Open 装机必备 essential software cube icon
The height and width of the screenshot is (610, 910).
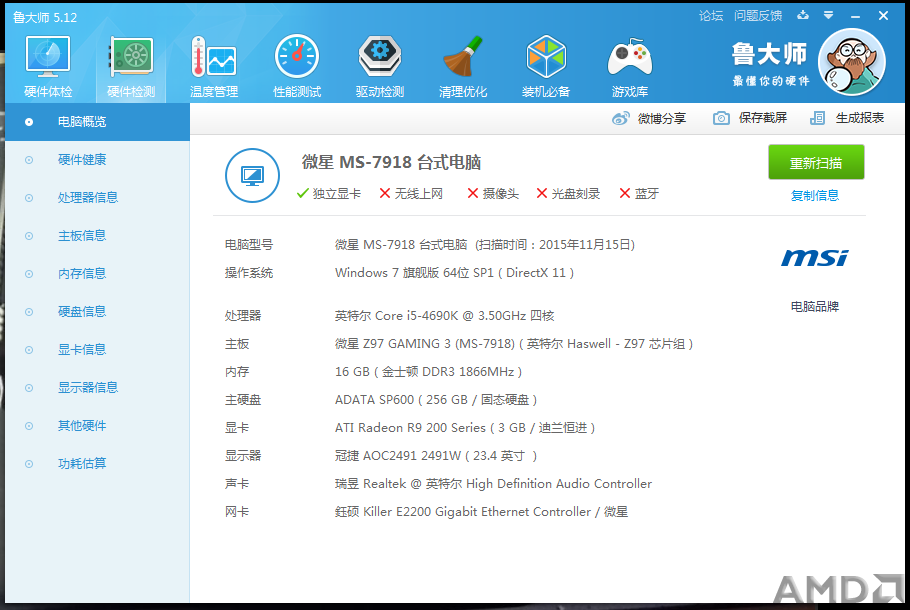(546, 56)
